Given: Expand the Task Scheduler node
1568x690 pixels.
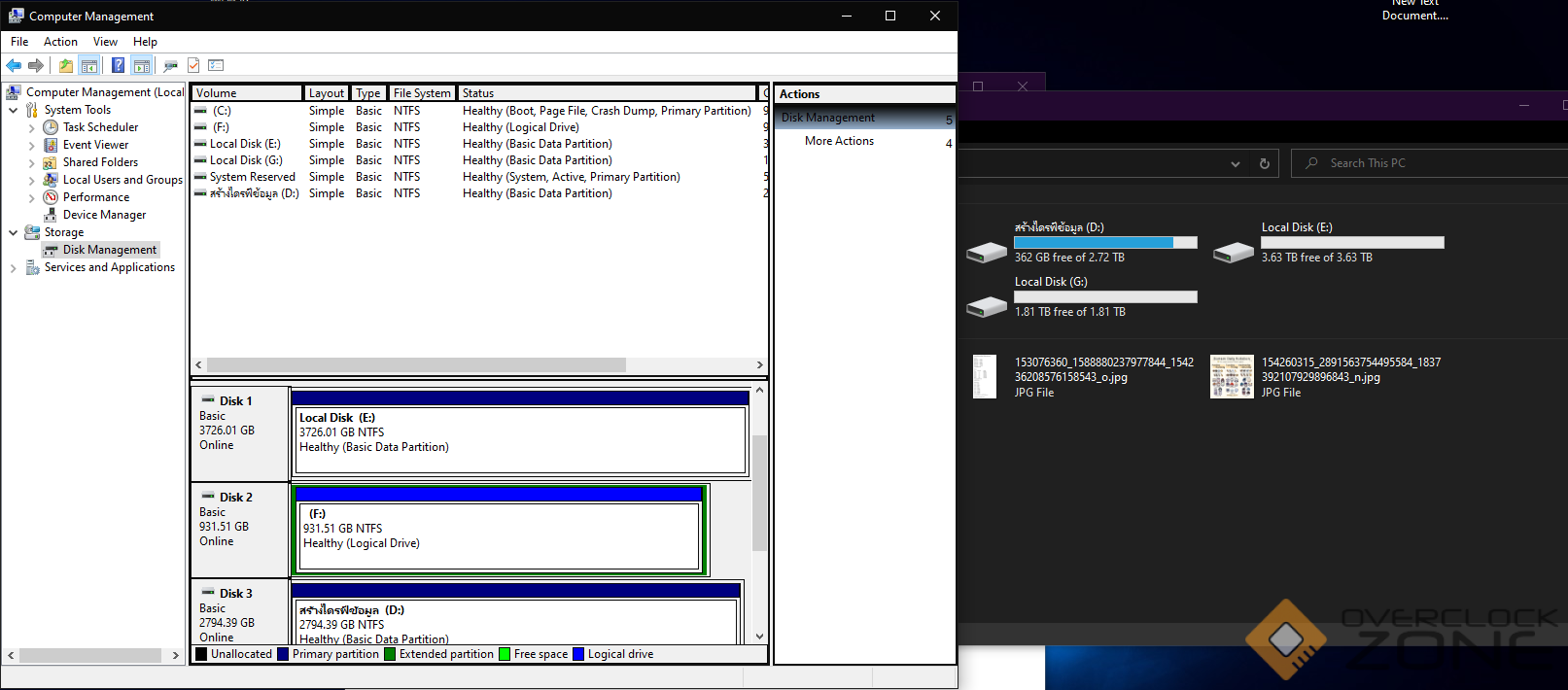Looking at the screenshot, I should tap(31, 127).
